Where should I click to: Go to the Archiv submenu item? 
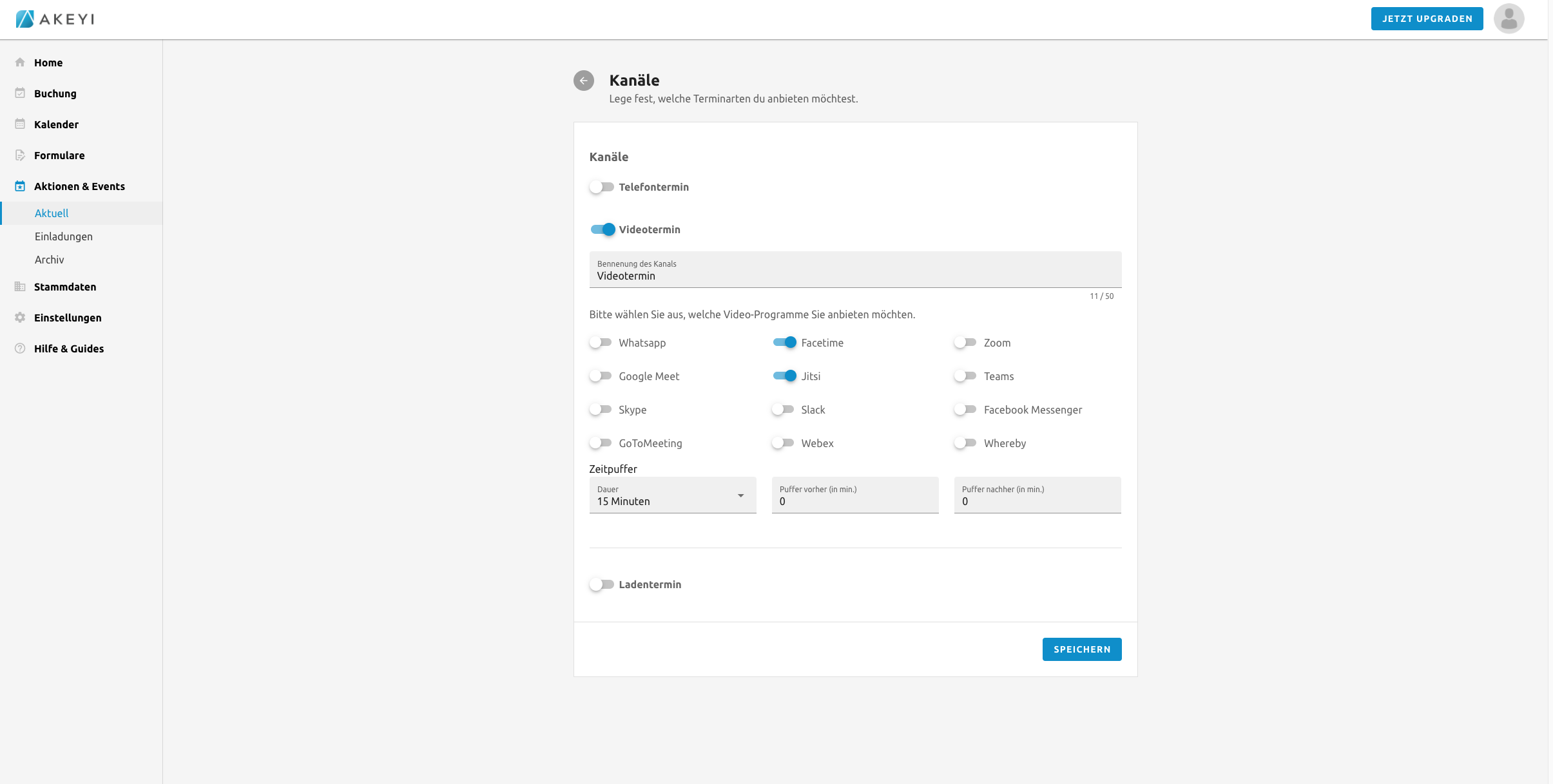click(49, 260)
